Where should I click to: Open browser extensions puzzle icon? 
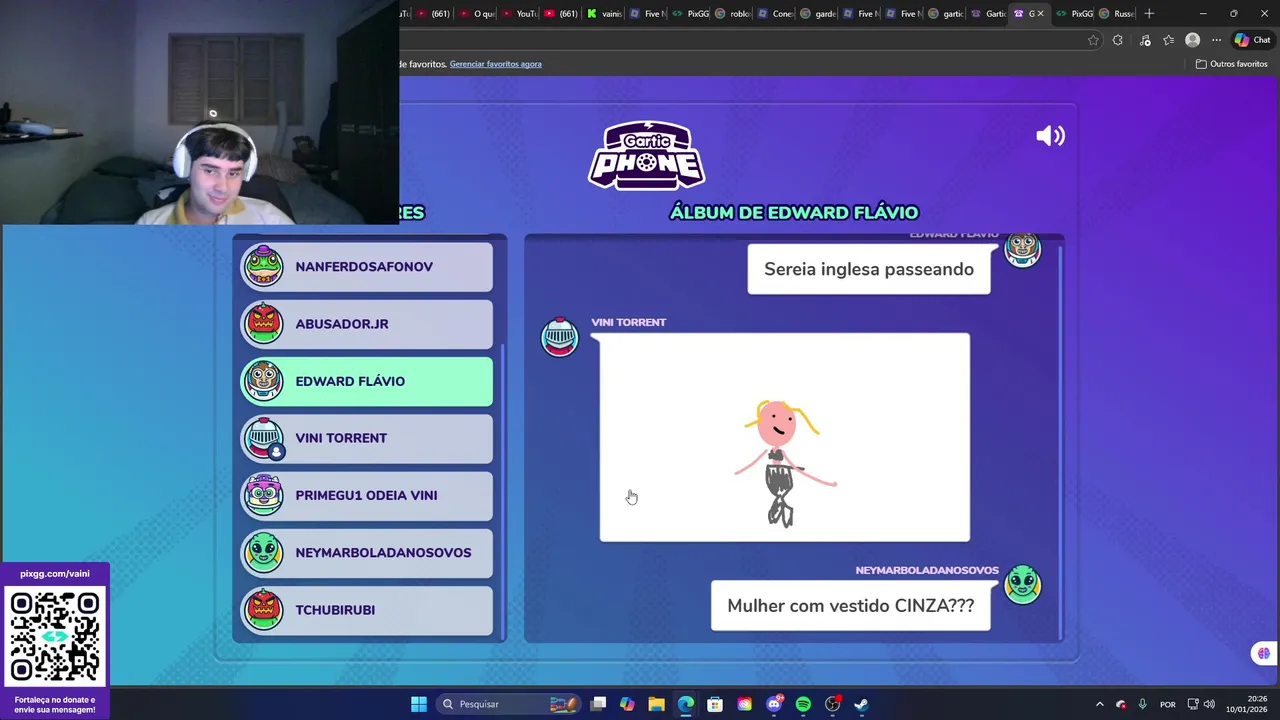(1118, 40)
